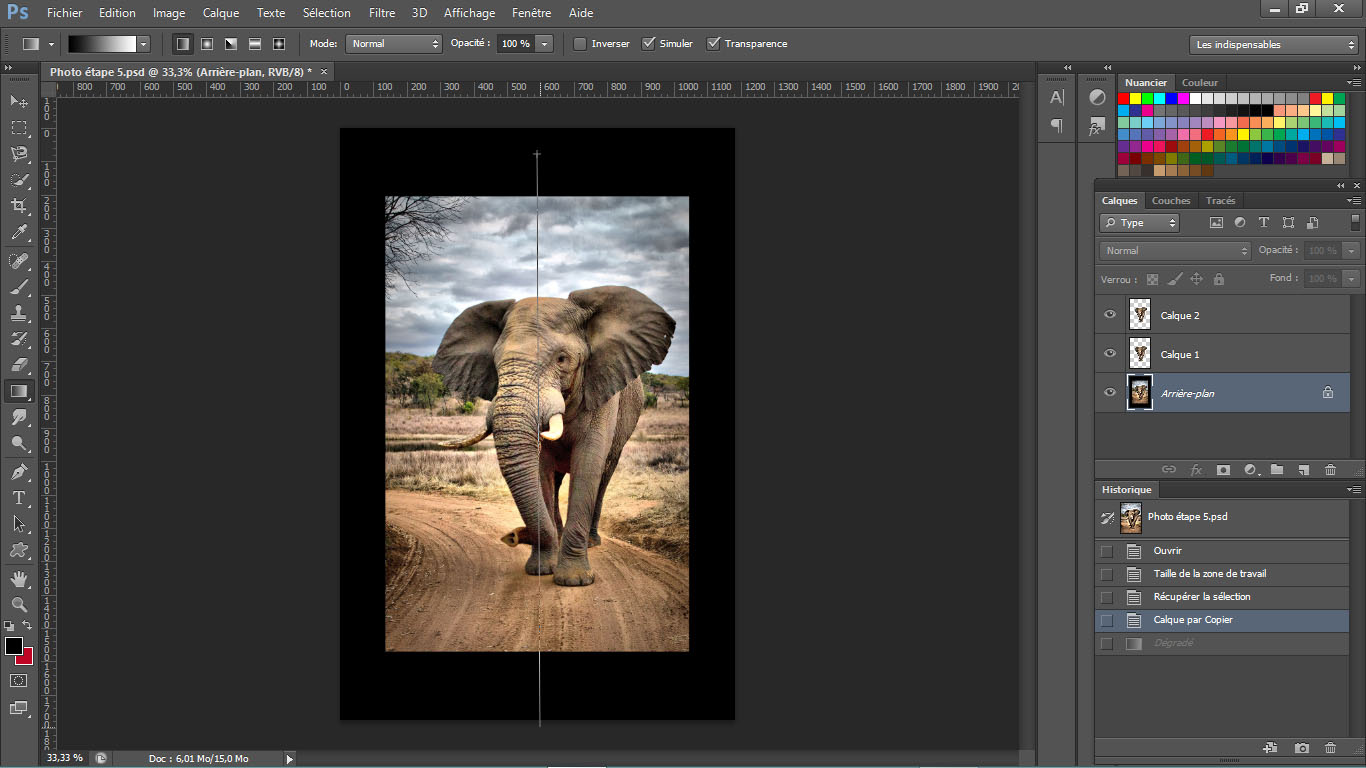Select the Lasso tool
The height and width of the screenshot is (768, 1366).
pos(18,154)
